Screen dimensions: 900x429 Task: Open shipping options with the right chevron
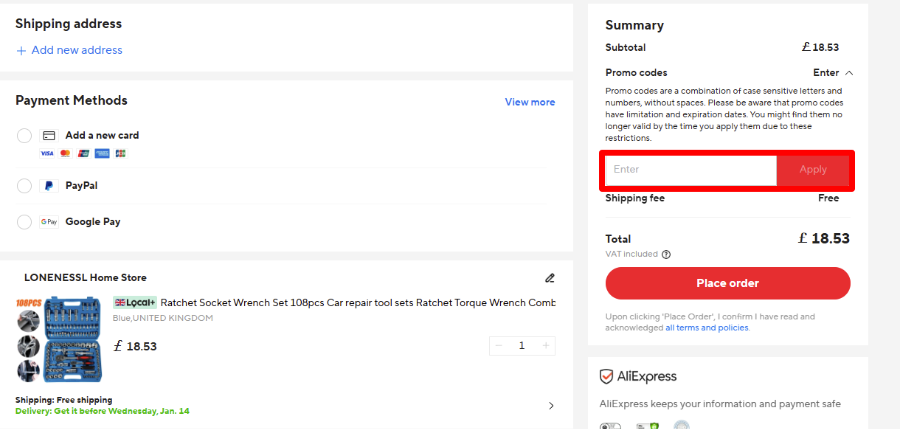pos(551,406)
